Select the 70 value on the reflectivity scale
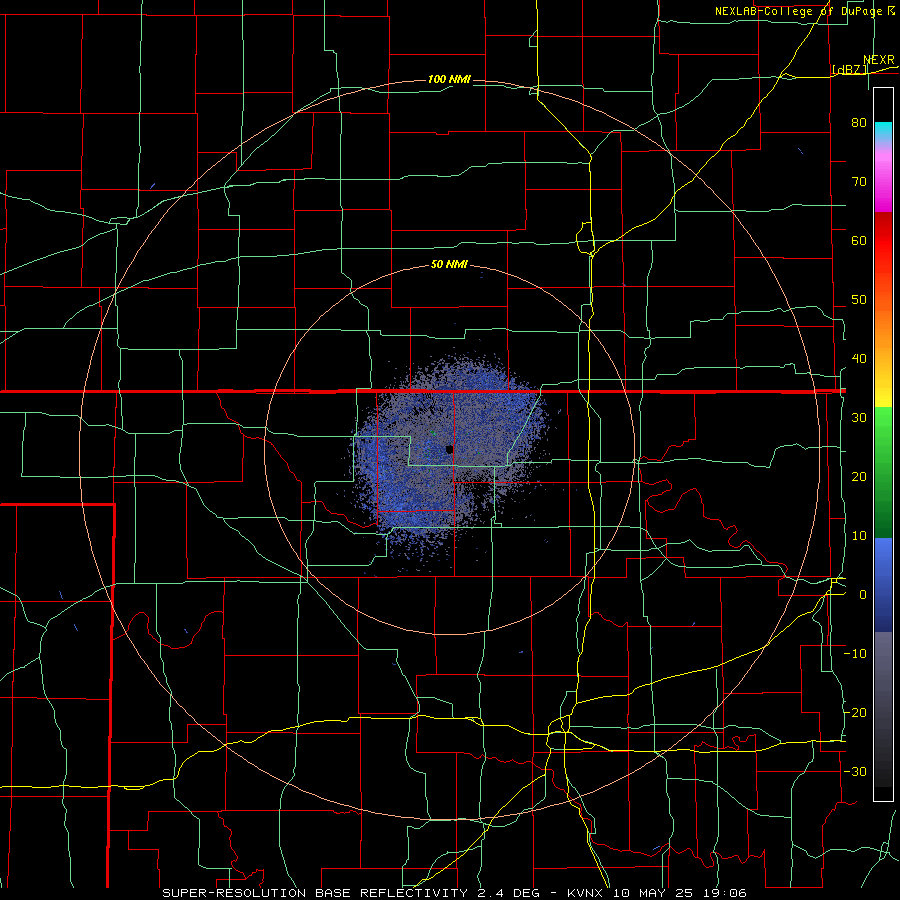900x900 pixels. tap(859, 181)
